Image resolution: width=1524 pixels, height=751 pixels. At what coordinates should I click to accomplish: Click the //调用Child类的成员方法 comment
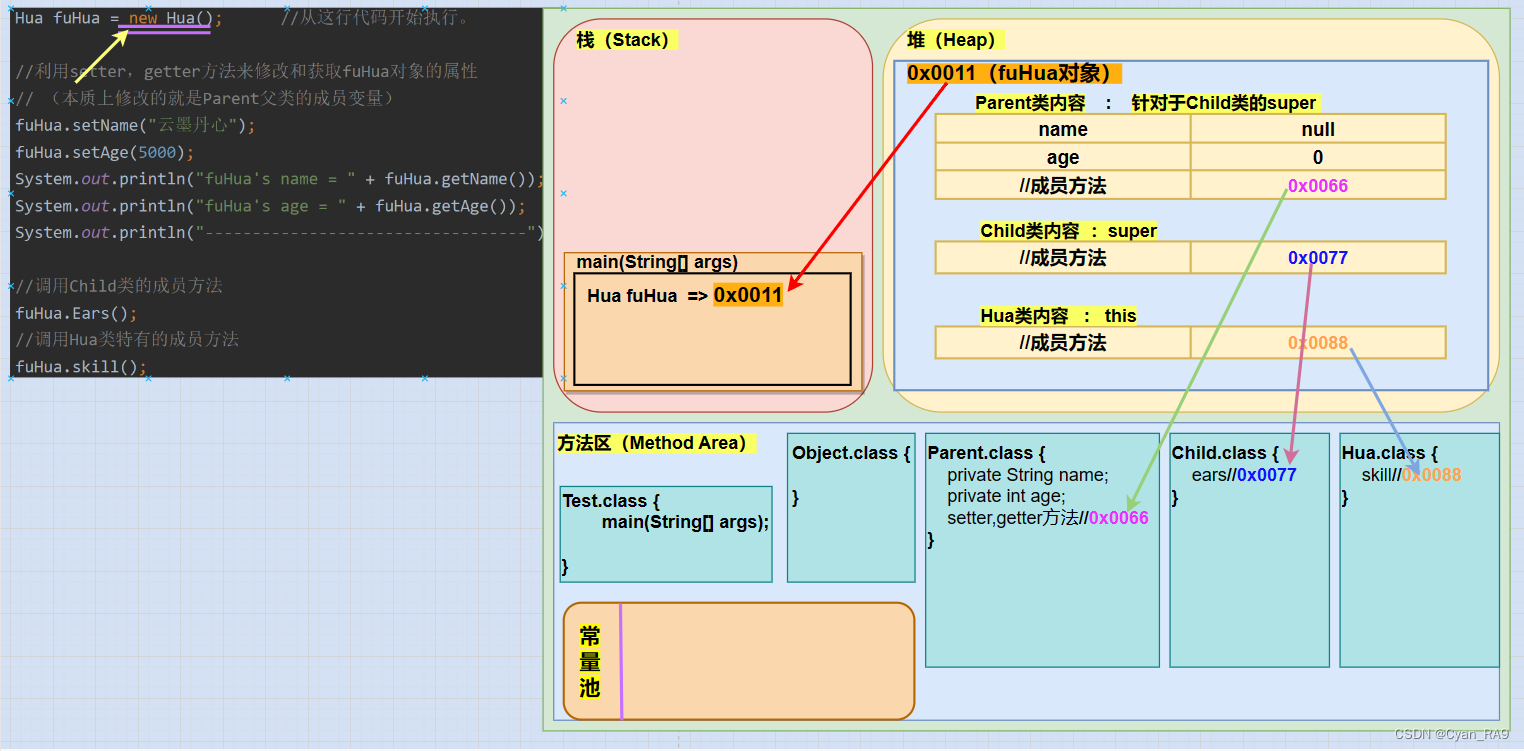(119, 286)
